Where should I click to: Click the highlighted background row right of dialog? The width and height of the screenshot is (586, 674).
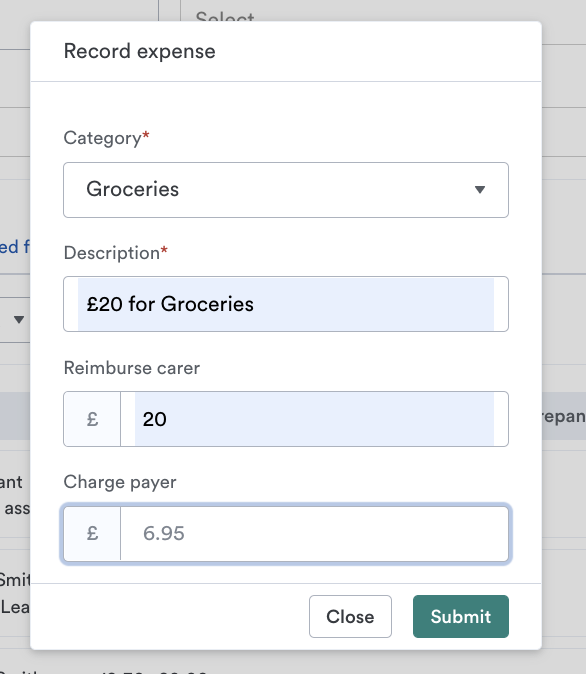564,416
